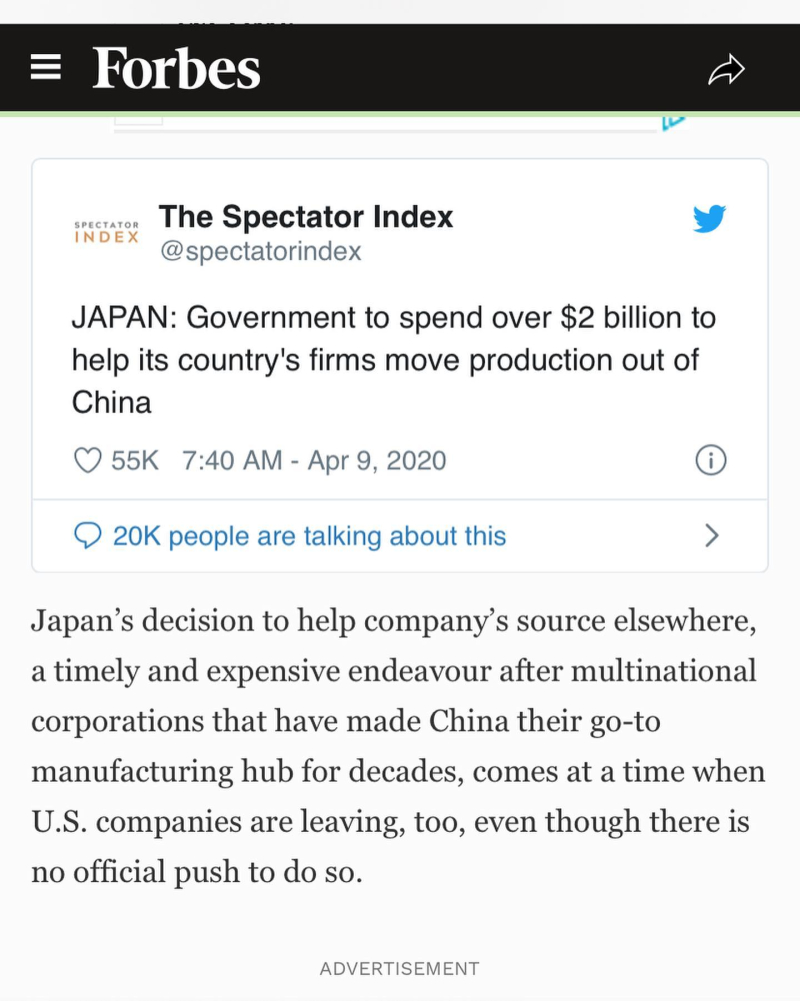Click the article paragraph about Japan's decision
800x1001 pixels.
coord(398,746)
